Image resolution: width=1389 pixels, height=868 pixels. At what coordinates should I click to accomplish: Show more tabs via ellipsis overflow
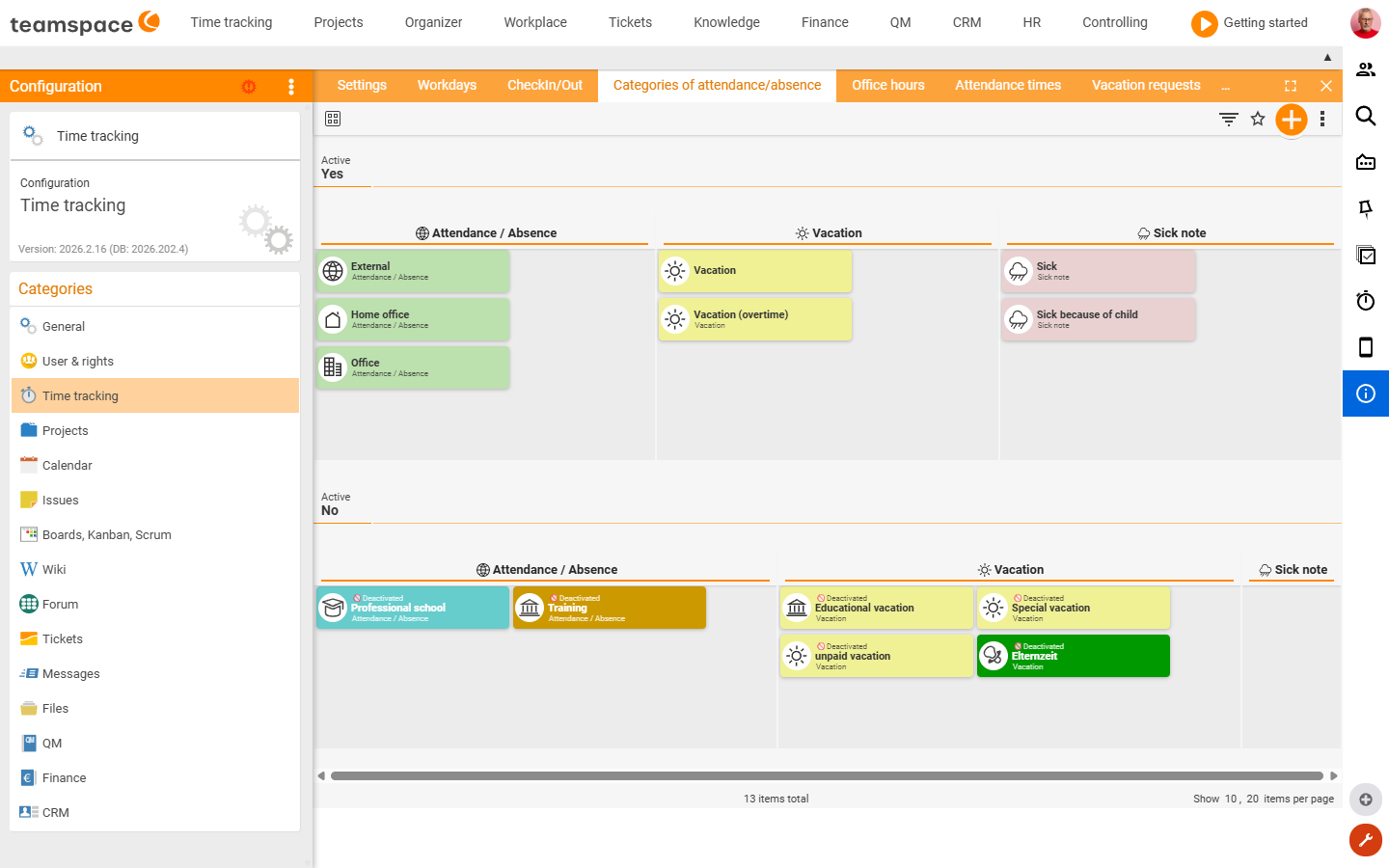[1226, 87]
